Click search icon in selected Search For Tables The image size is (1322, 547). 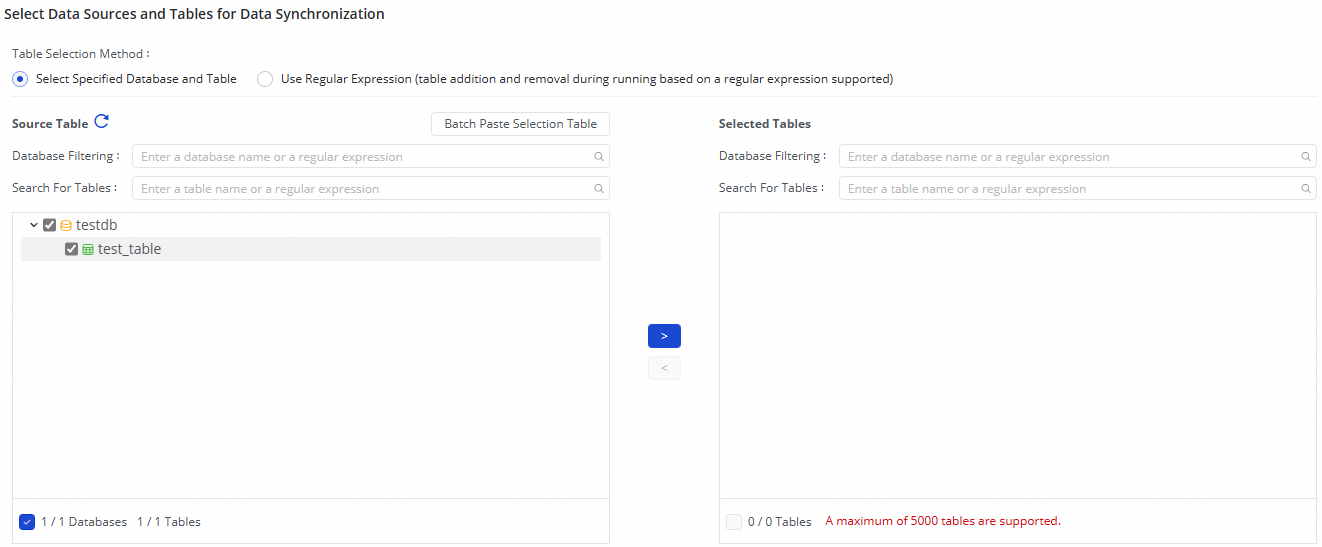(x=1306, y=189)
